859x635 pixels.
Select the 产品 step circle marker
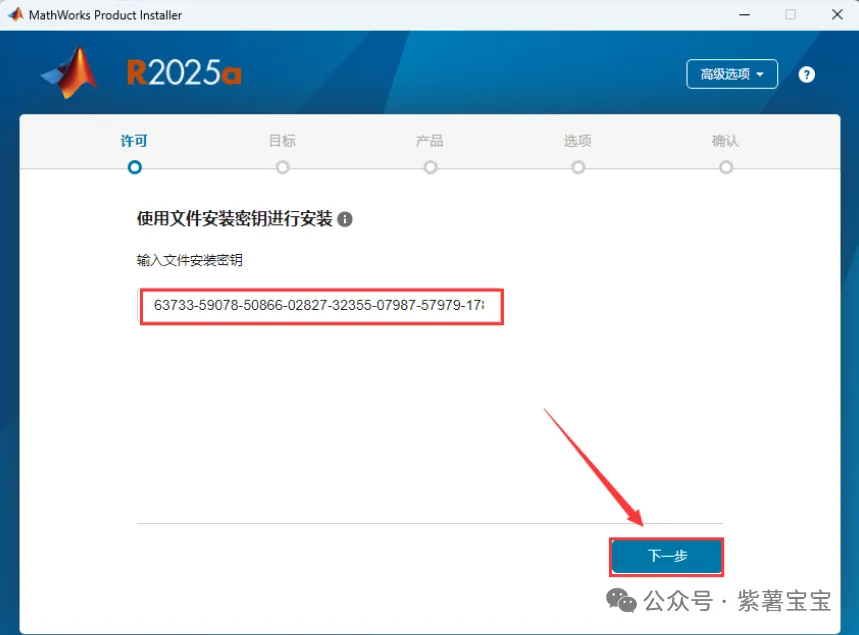click(x=430, y=167)
